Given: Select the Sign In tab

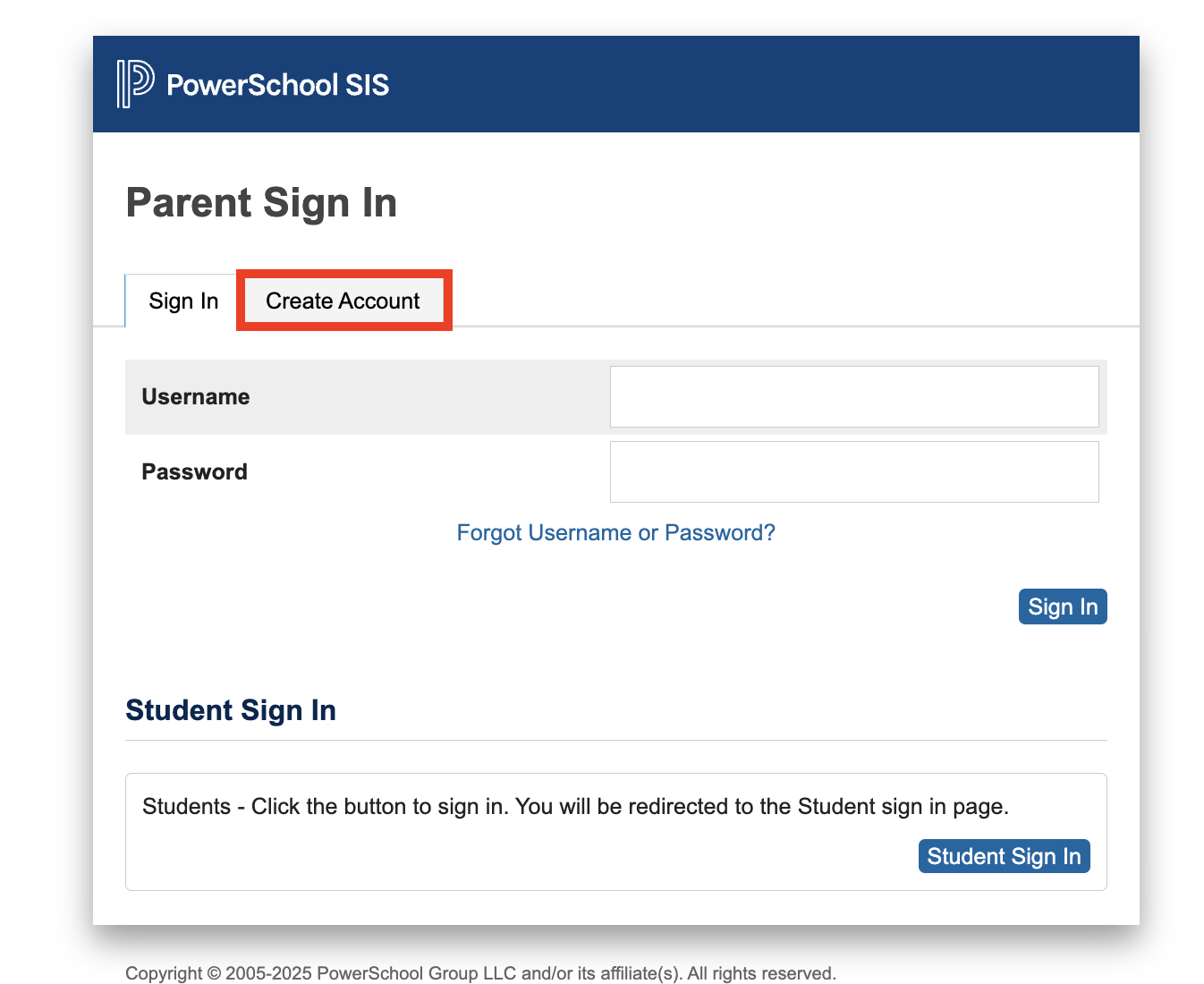Looking at the screenshot, I should tap(183, 301).
